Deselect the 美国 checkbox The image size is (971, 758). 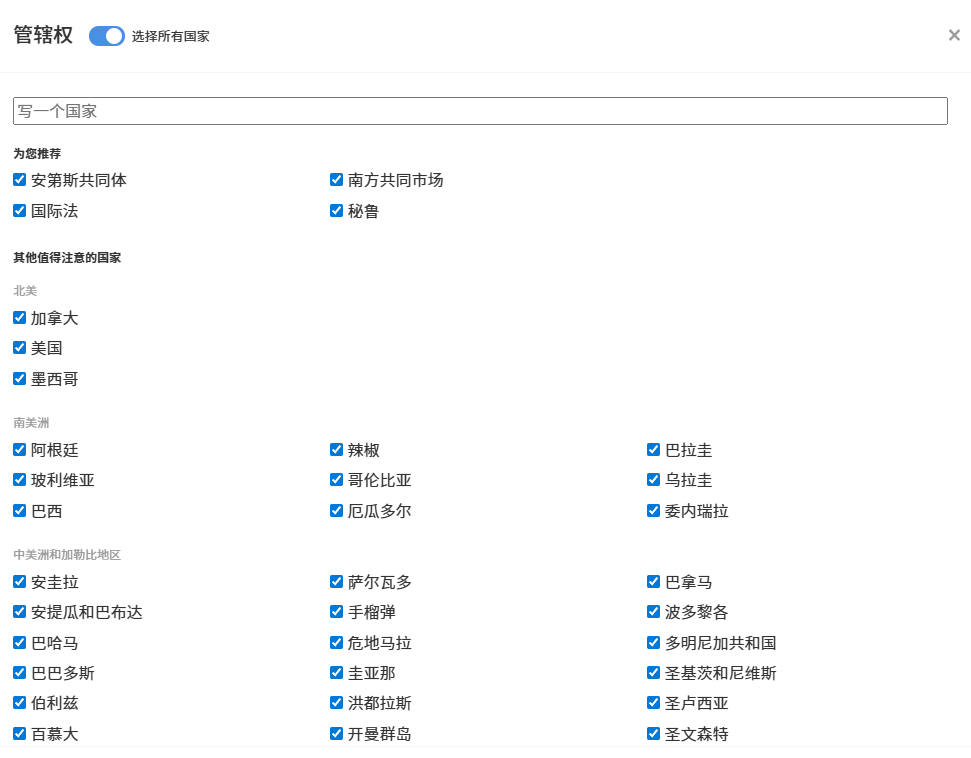tap(20, 348)
